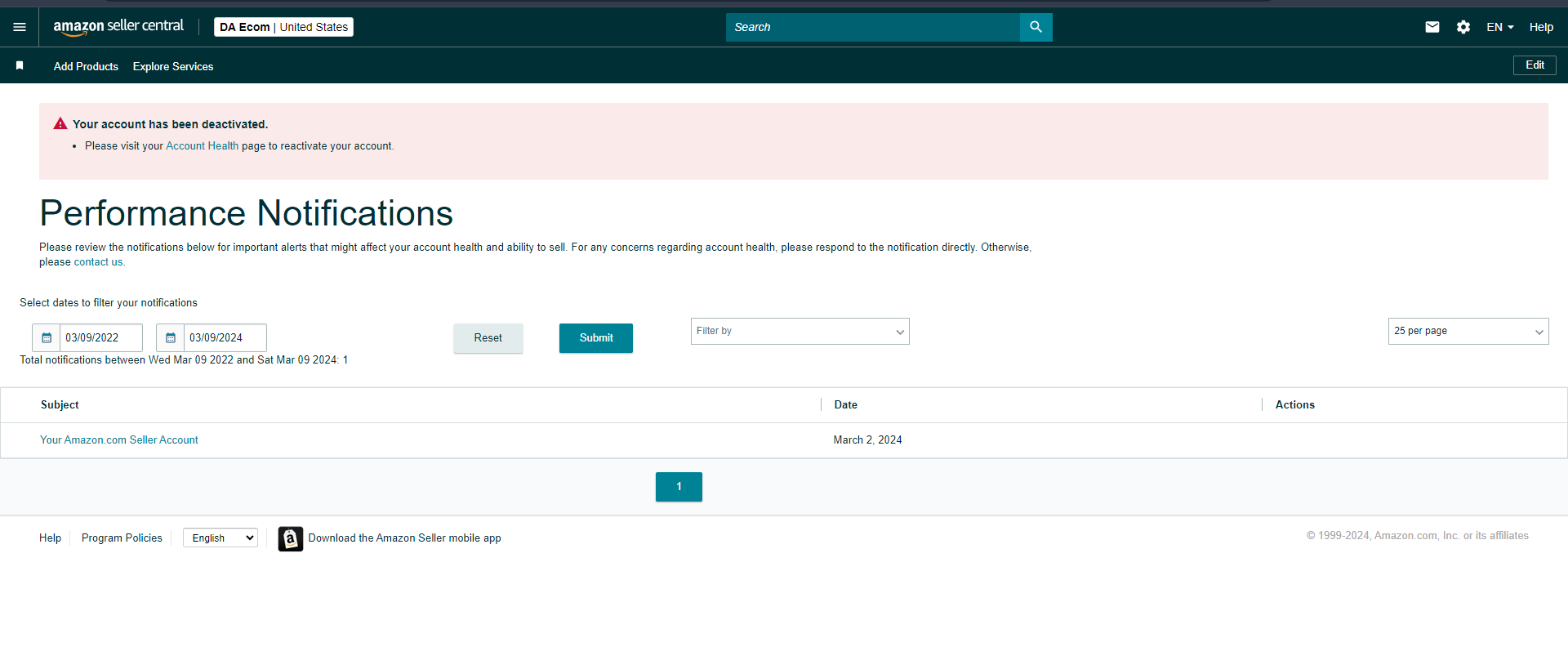Click the Submit button
1568x647 pixels.
tap(596, 338)
